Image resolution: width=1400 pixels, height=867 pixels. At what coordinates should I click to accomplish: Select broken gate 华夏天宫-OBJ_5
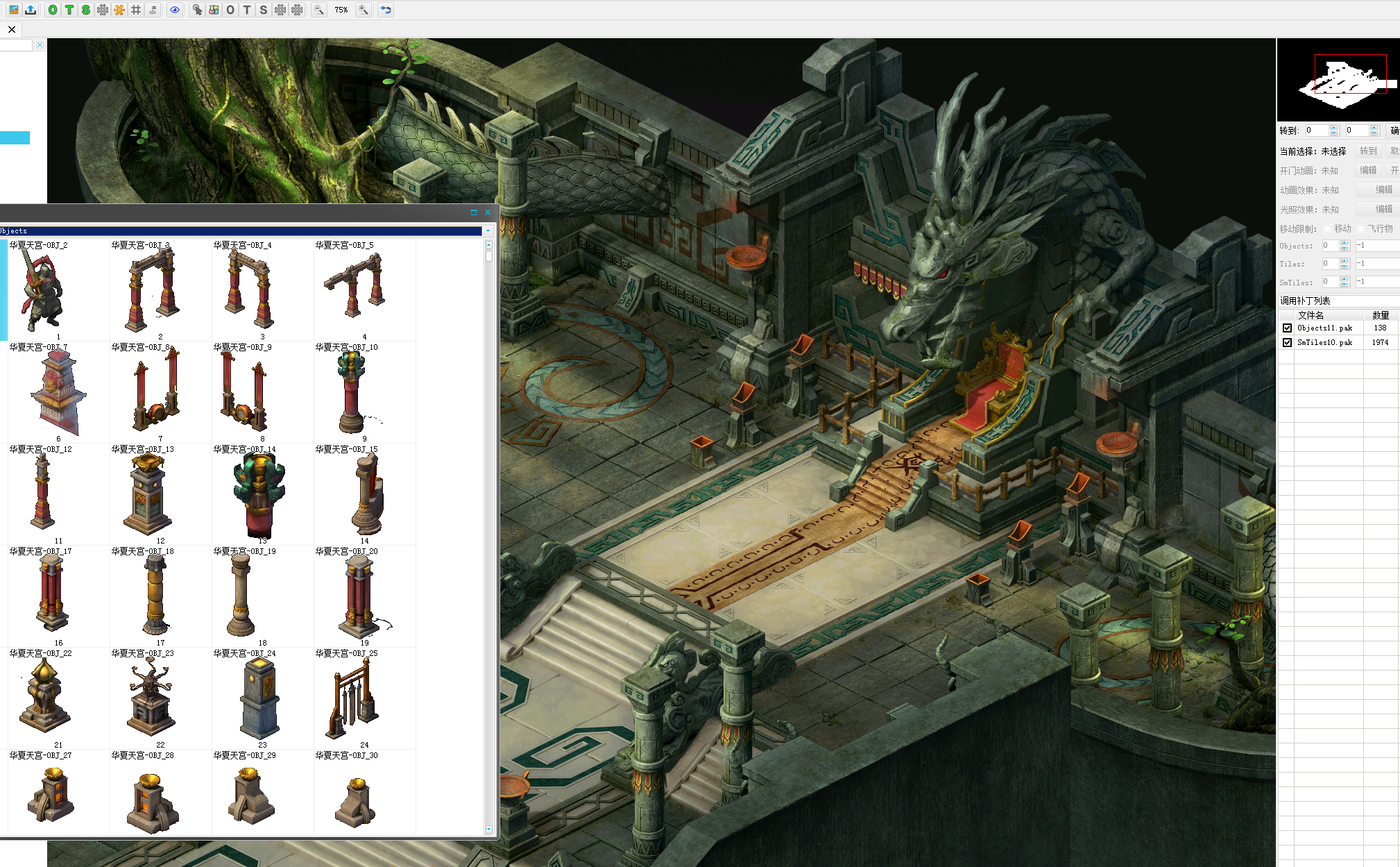(364, 289)
